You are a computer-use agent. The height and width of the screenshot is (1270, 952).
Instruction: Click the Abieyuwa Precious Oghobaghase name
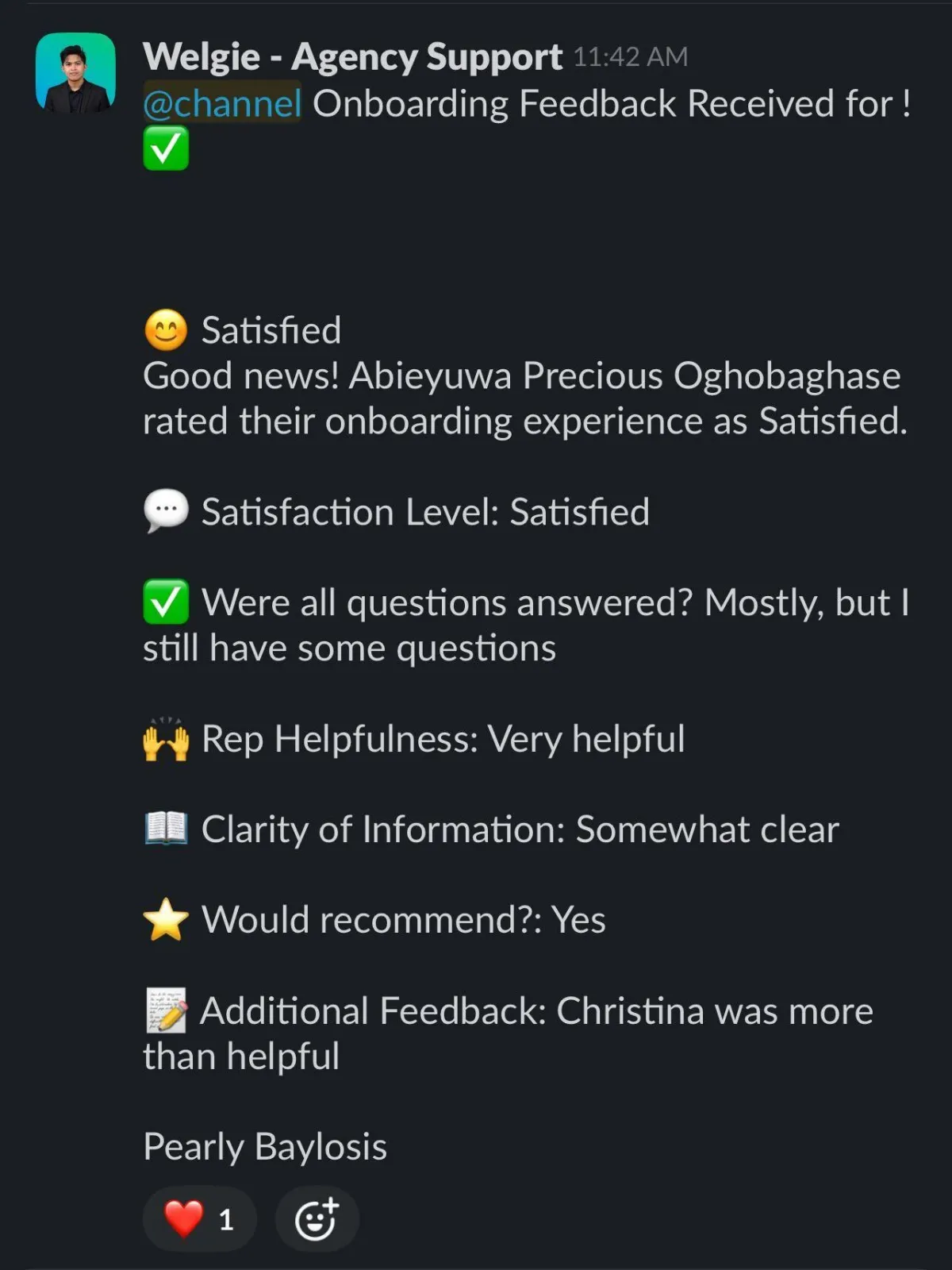(x=624, y=376)
